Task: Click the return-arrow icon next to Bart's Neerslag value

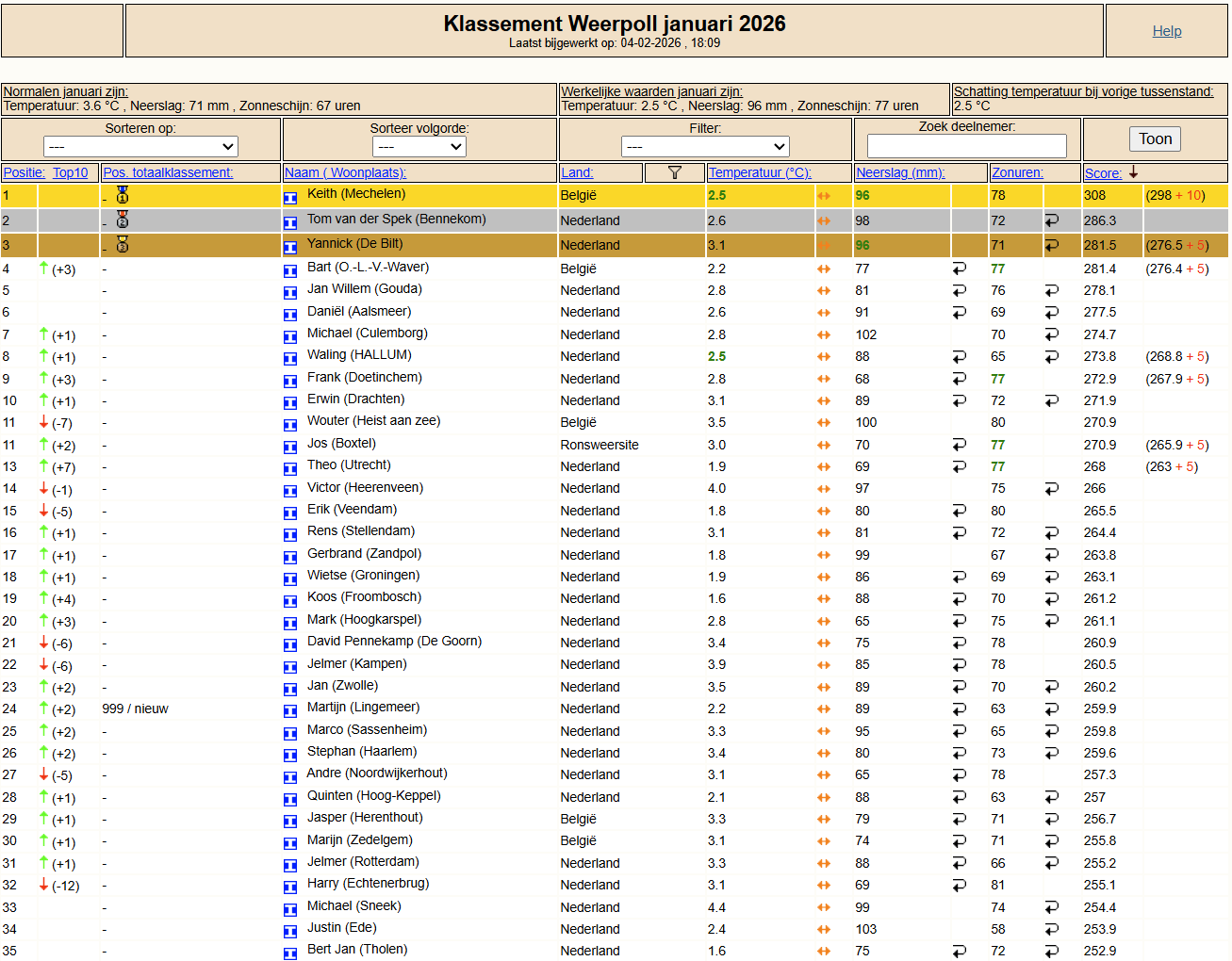Action: point(959,269)
